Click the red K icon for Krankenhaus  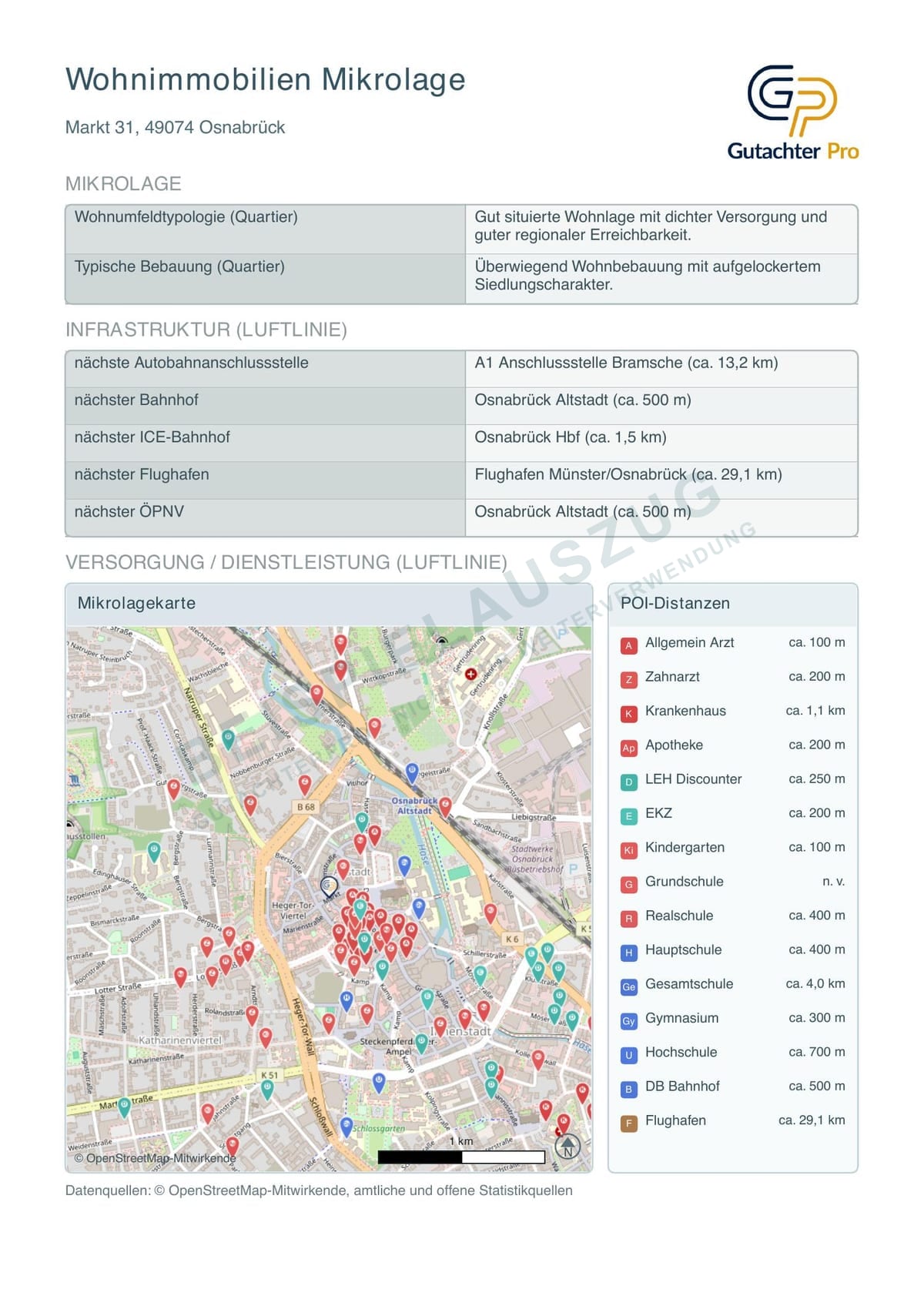click(628, 713)
